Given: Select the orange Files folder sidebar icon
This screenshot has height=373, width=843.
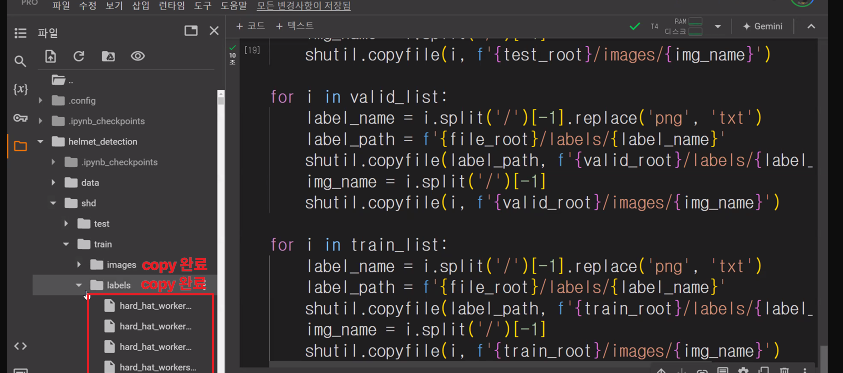Looking at the screenshot, I should [x=20, y=146].
